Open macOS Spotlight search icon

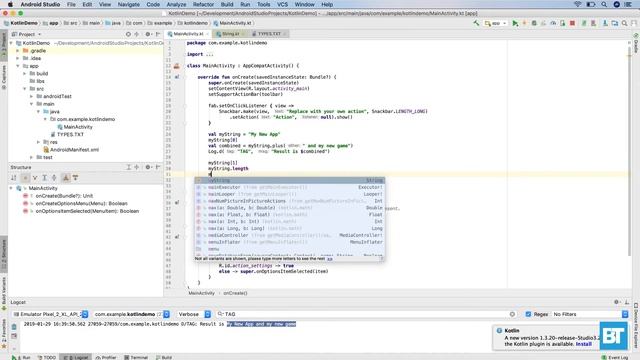tap(604, 4)
